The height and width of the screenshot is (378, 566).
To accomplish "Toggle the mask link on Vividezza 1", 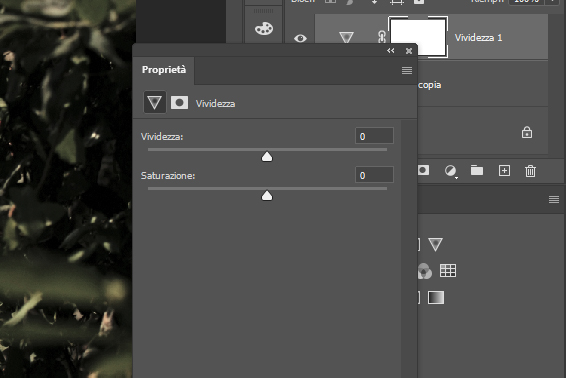I will point(382,37).
